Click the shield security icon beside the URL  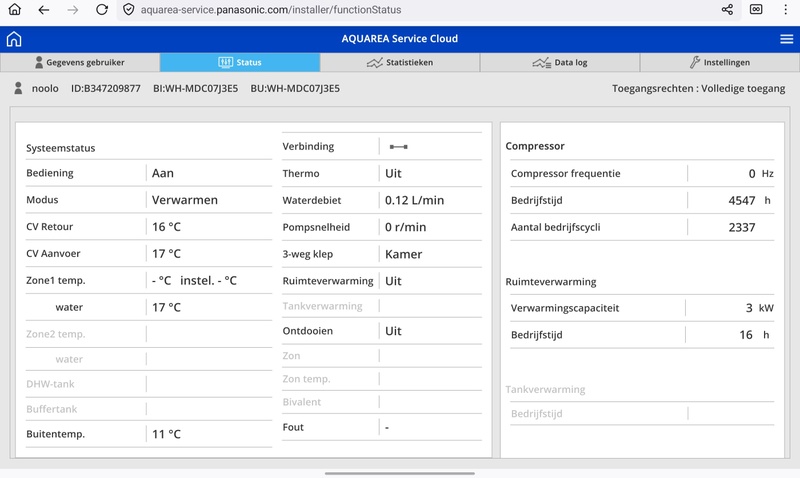128,10
